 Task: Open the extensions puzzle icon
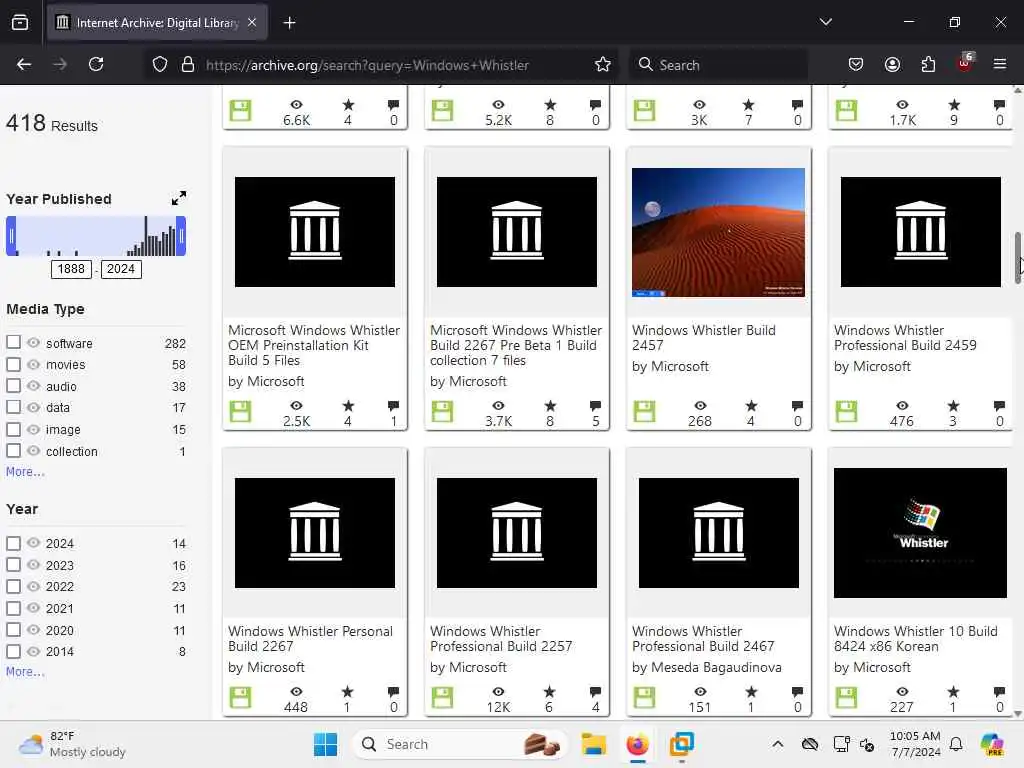pyautogui.click(x=928, y=64)
